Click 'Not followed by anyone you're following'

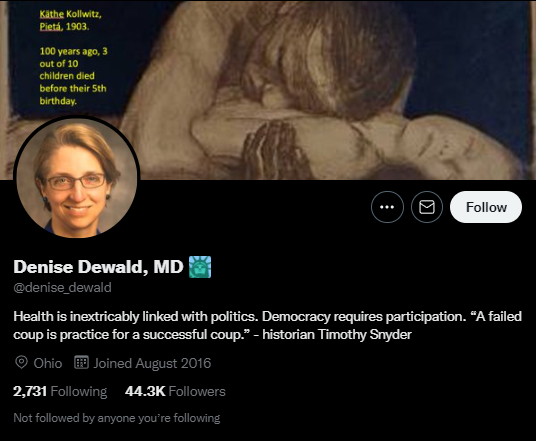[x=117, y=418]
